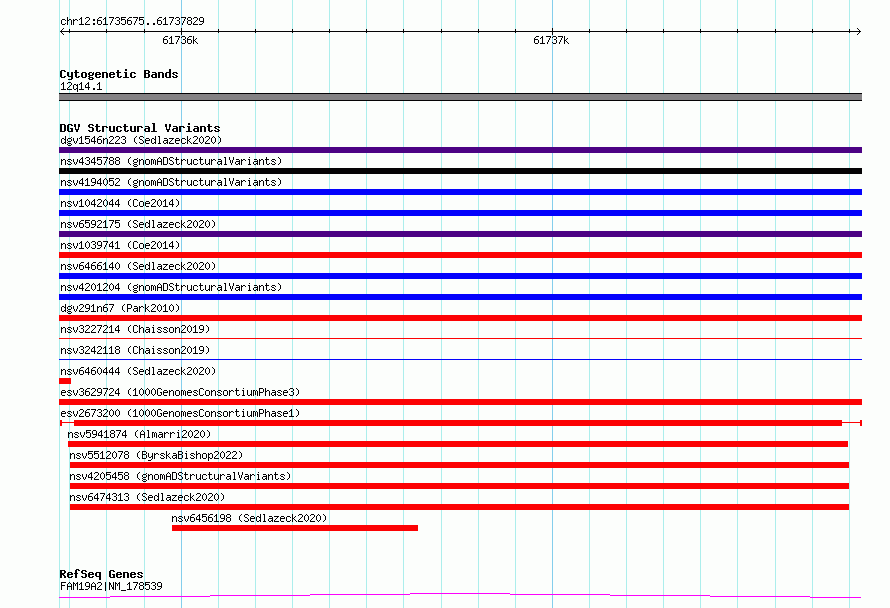Screen dimensions: 890x608
Task: Open gene FAM19A2|NM_178539 label
Action: [x=111, y=586]
